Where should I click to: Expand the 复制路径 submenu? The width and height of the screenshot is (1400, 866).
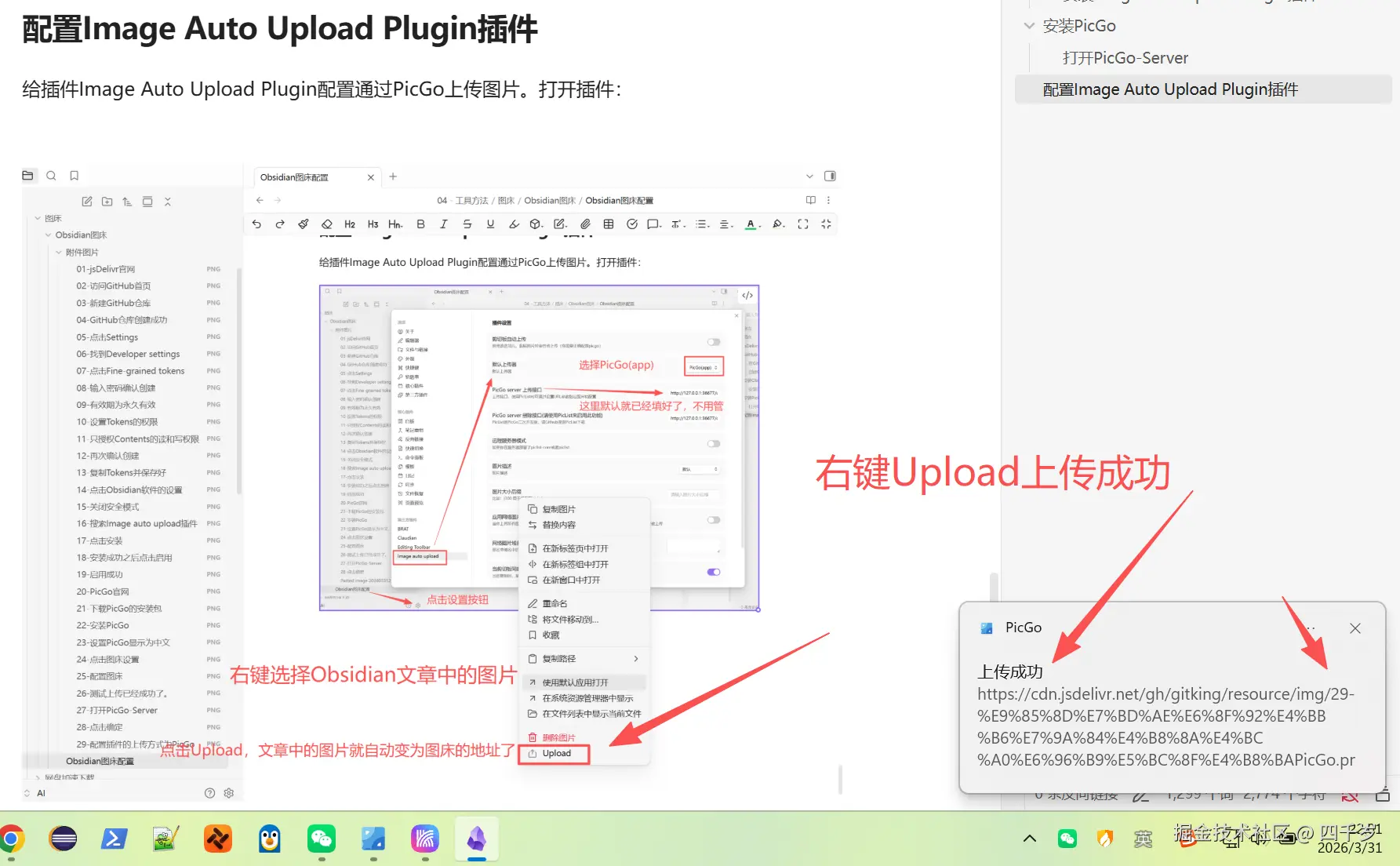point(636,659)
